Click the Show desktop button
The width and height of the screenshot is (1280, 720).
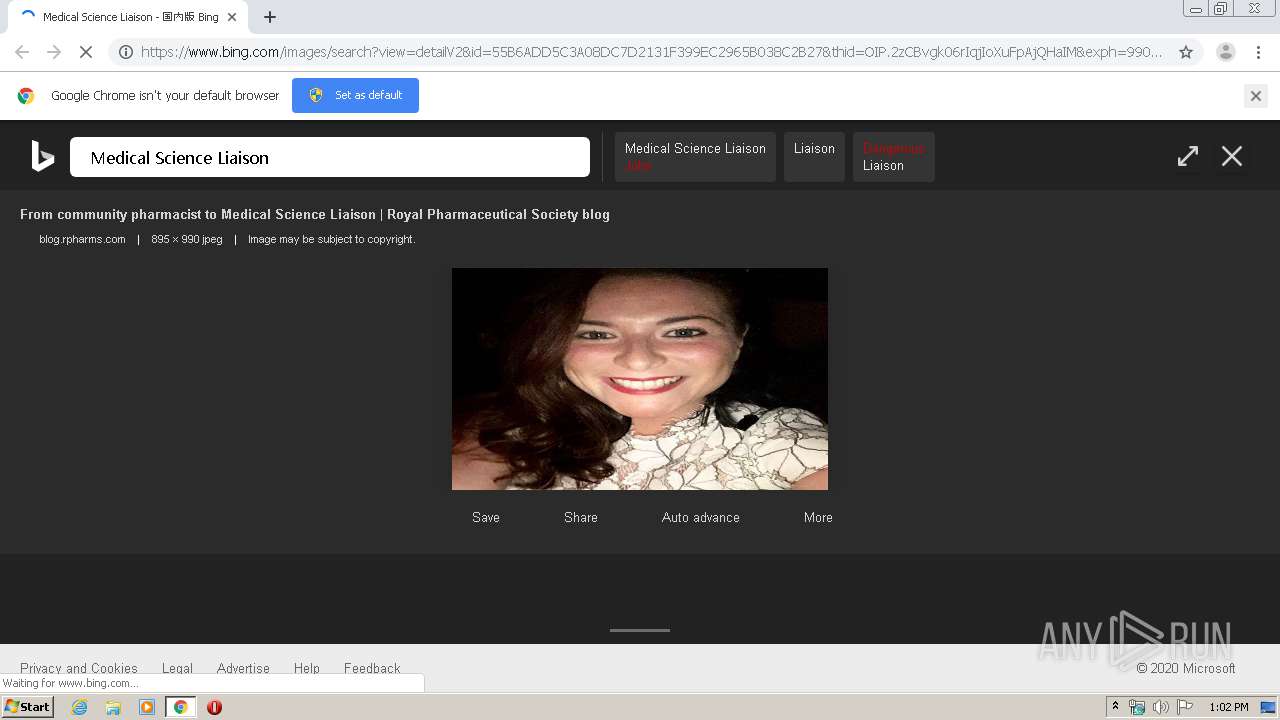click(1270, 707)
